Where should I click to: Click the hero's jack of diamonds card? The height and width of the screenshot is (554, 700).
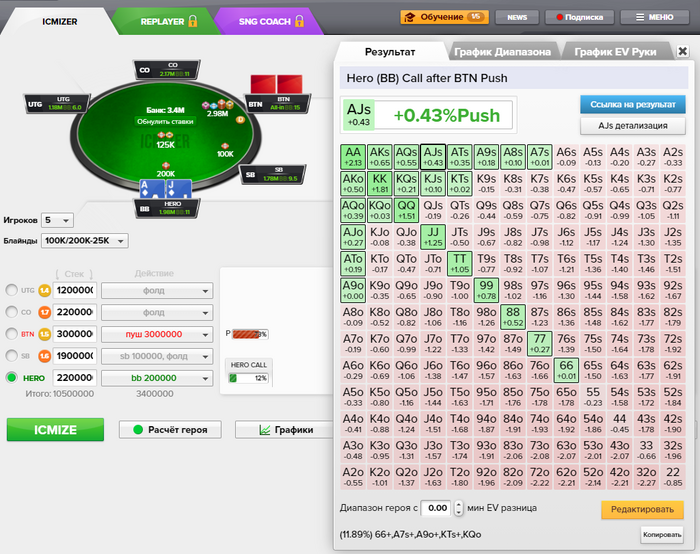(179, 189)
